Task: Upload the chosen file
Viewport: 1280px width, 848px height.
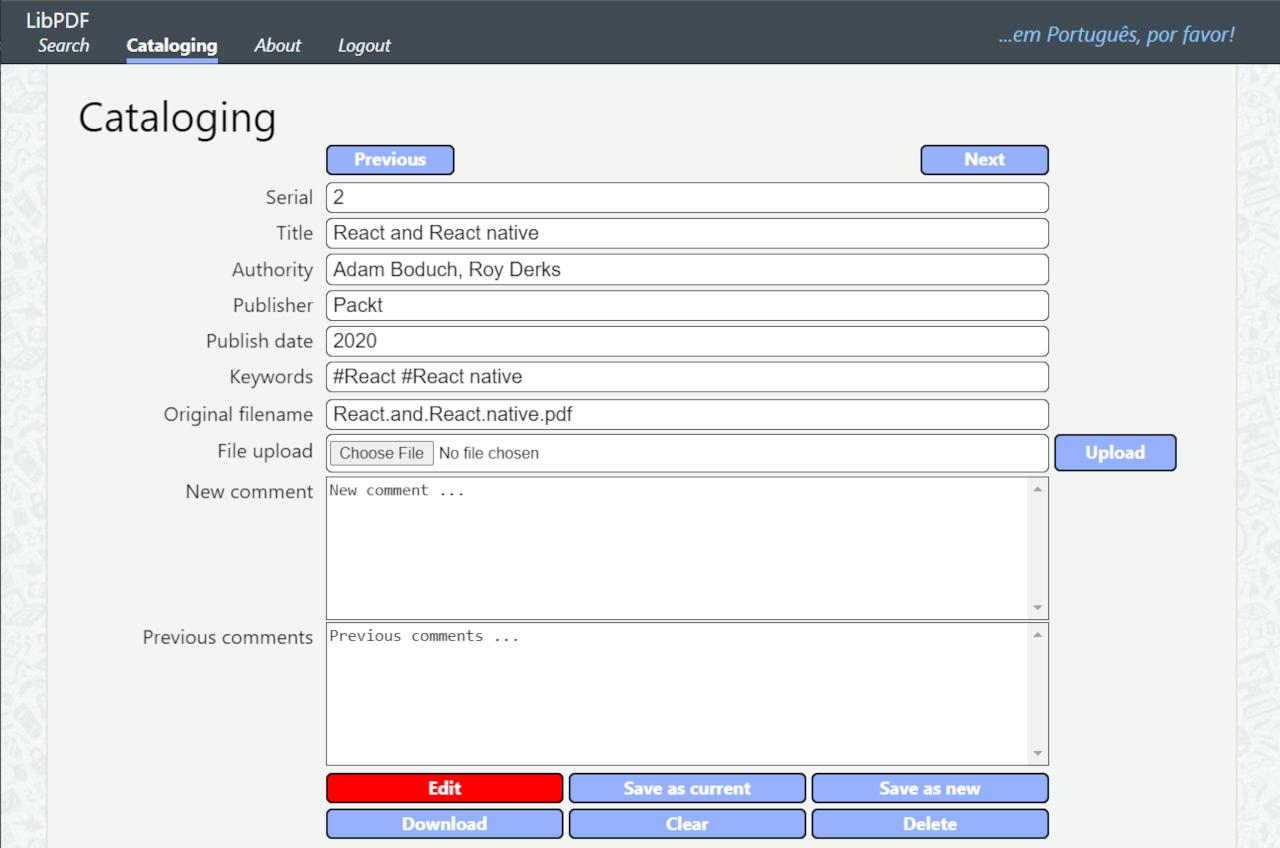Action: (x=1115, y=452)
